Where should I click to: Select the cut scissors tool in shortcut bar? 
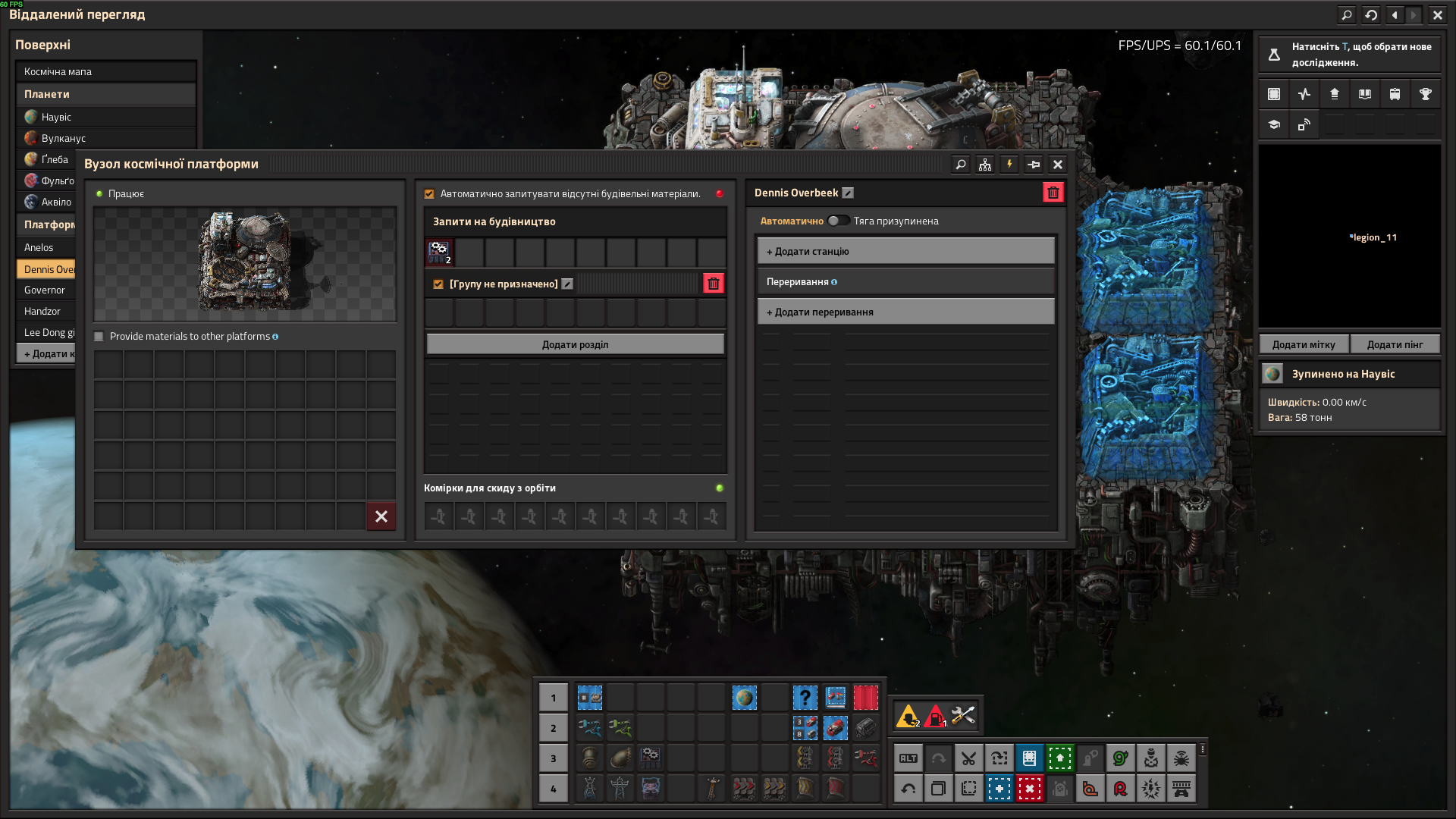coord(968,758)
